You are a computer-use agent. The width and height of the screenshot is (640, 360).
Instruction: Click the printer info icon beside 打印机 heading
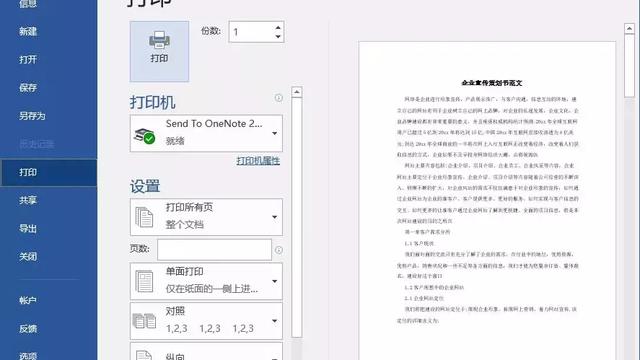[278, 98]
